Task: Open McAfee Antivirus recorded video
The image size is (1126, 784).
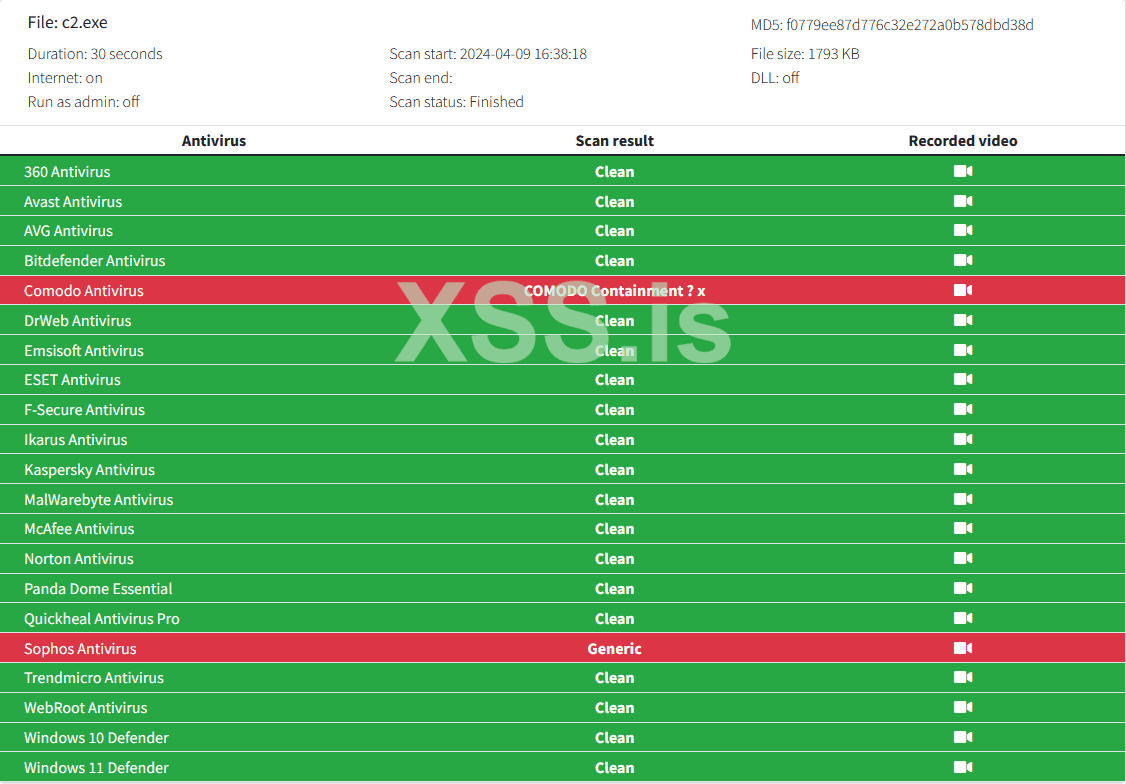Action: (962, 528)
